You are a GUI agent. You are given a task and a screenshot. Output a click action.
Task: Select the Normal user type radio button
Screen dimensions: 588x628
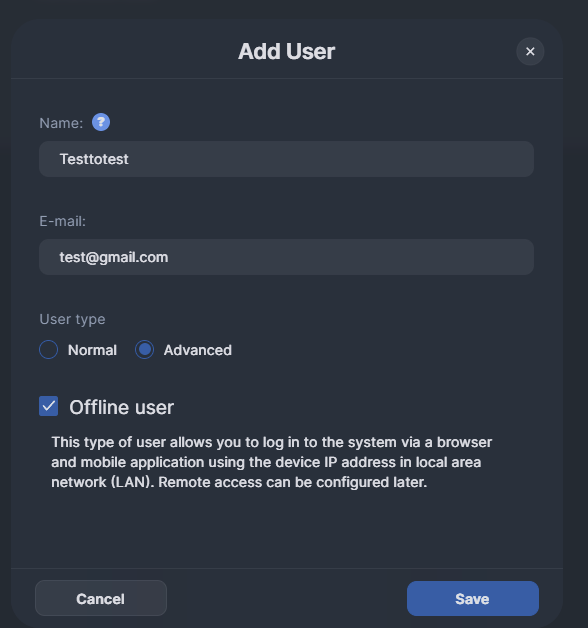coord(48,350)
